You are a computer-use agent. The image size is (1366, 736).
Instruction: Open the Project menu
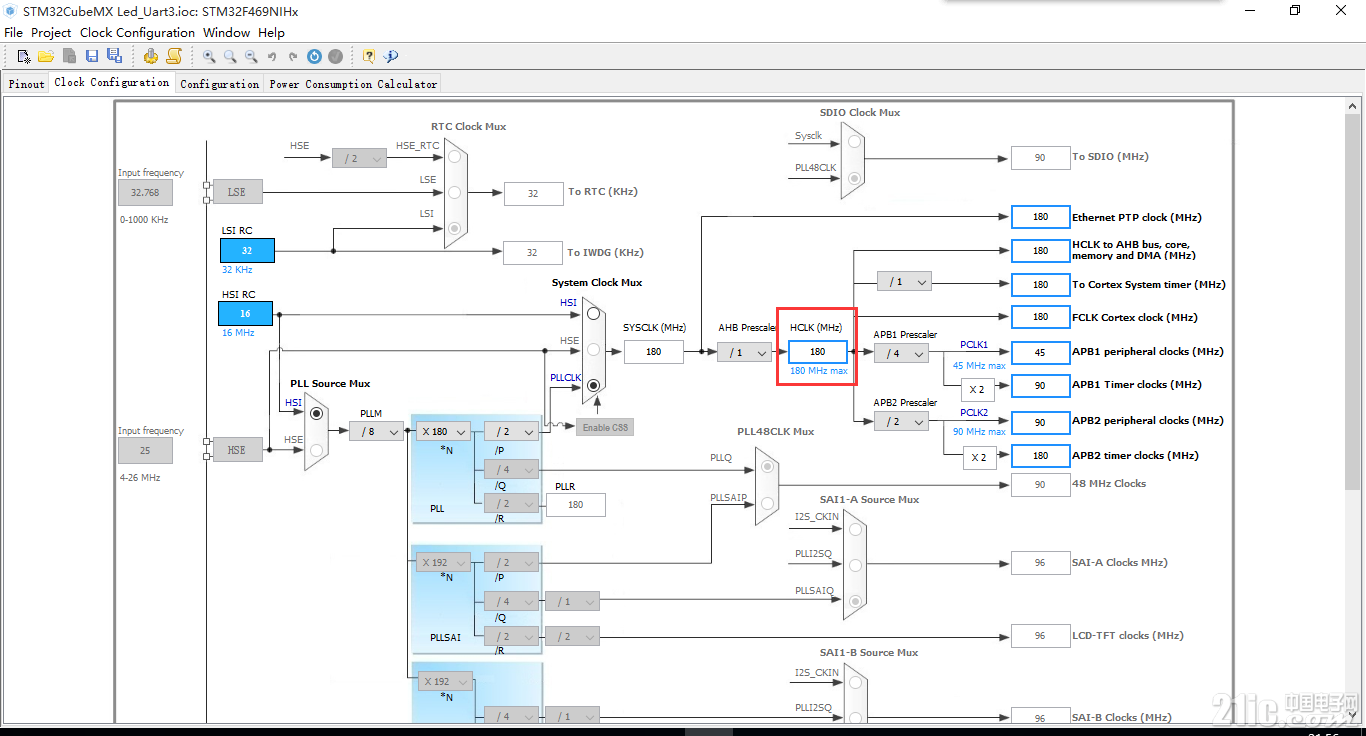[x=51, y=32]
